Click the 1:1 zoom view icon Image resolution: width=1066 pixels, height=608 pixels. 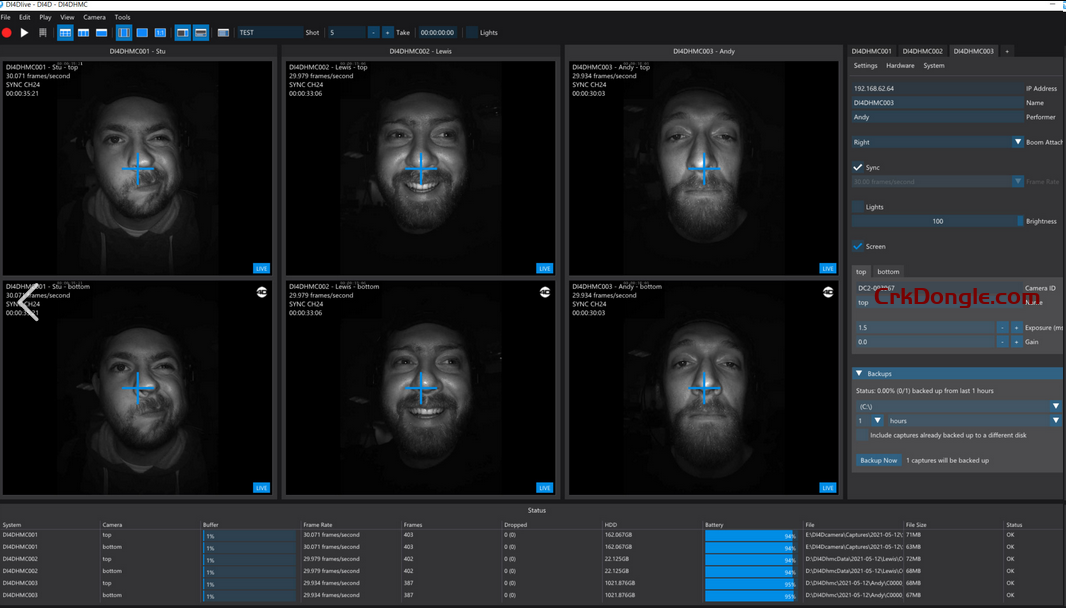160,33
